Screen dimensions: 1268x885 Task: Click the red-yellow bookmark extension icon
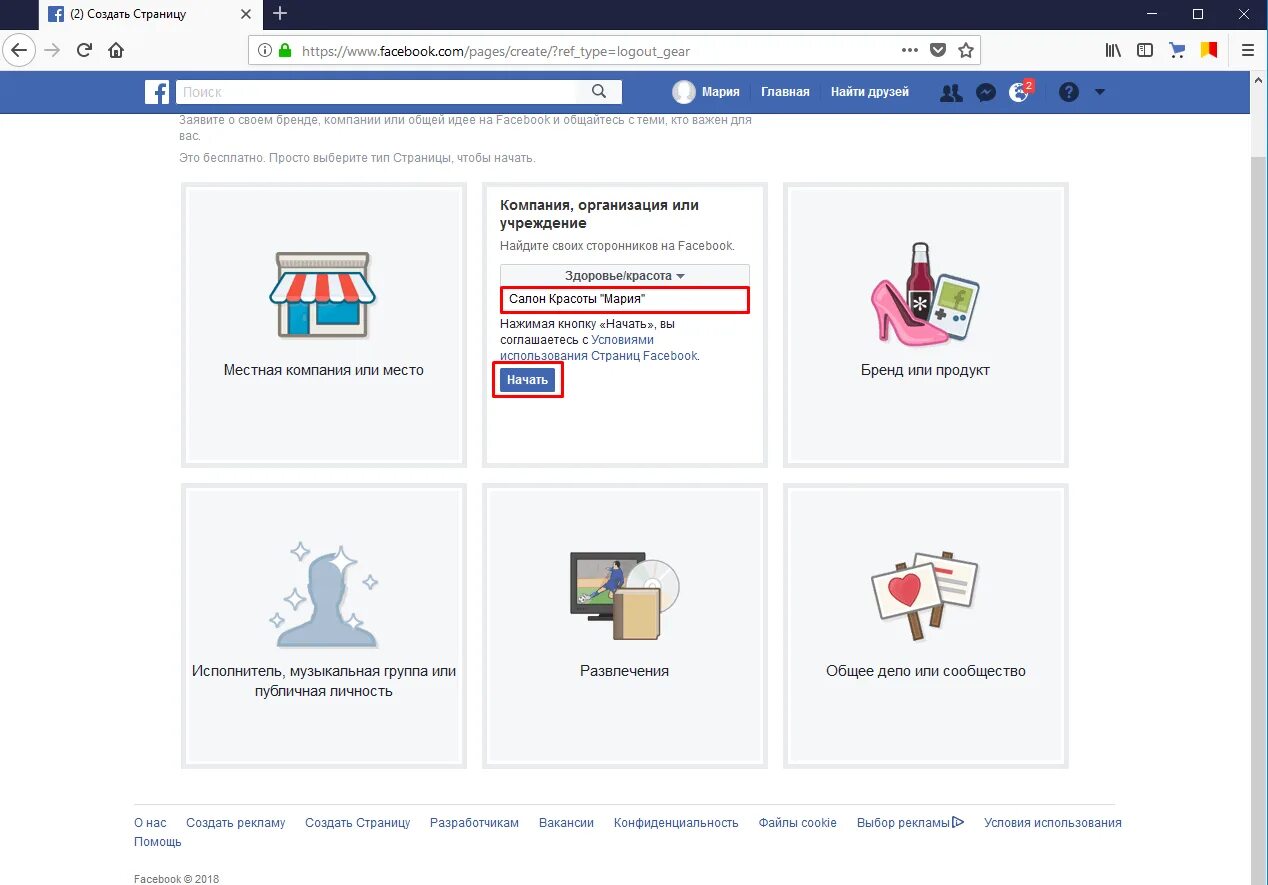click(x=1209, y=50)
